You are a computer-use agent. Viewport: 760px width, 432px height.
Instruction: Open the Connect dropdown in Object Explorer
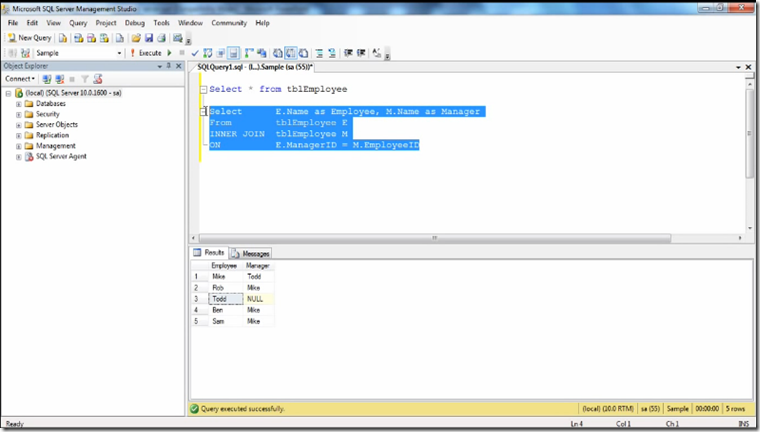(x=20, y=79)
